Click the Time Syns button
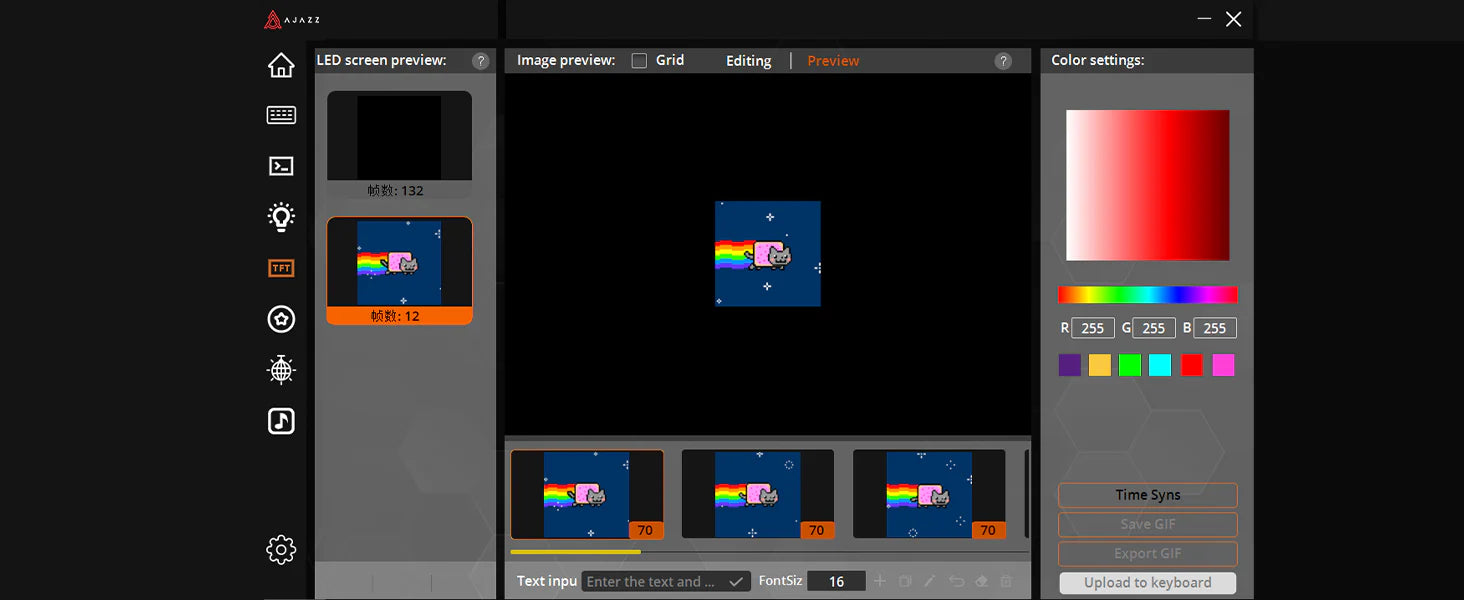Screen dimensions: 1464x600 pos(1147,495)
